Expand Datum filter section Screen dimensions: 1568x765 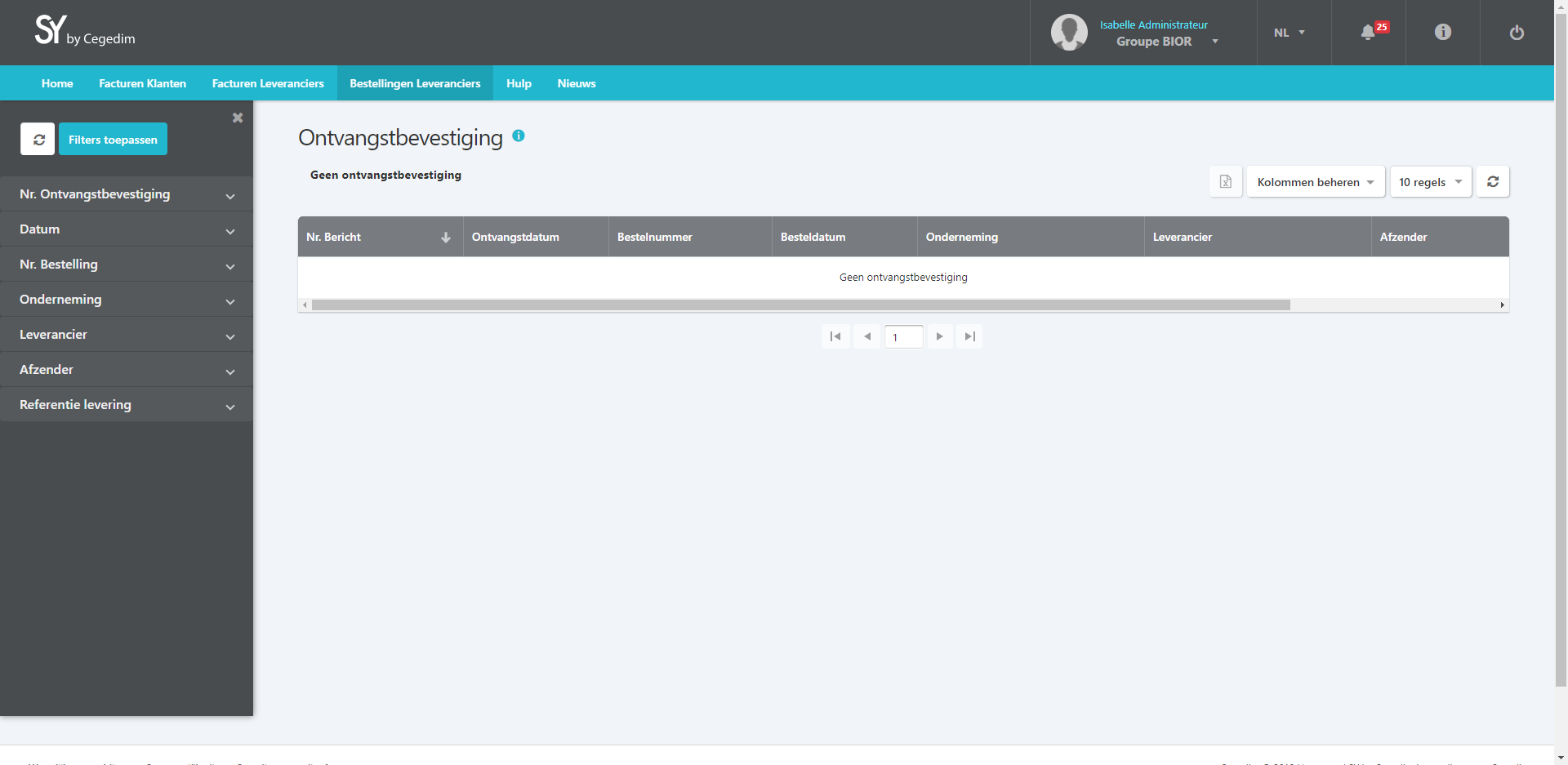127,229
